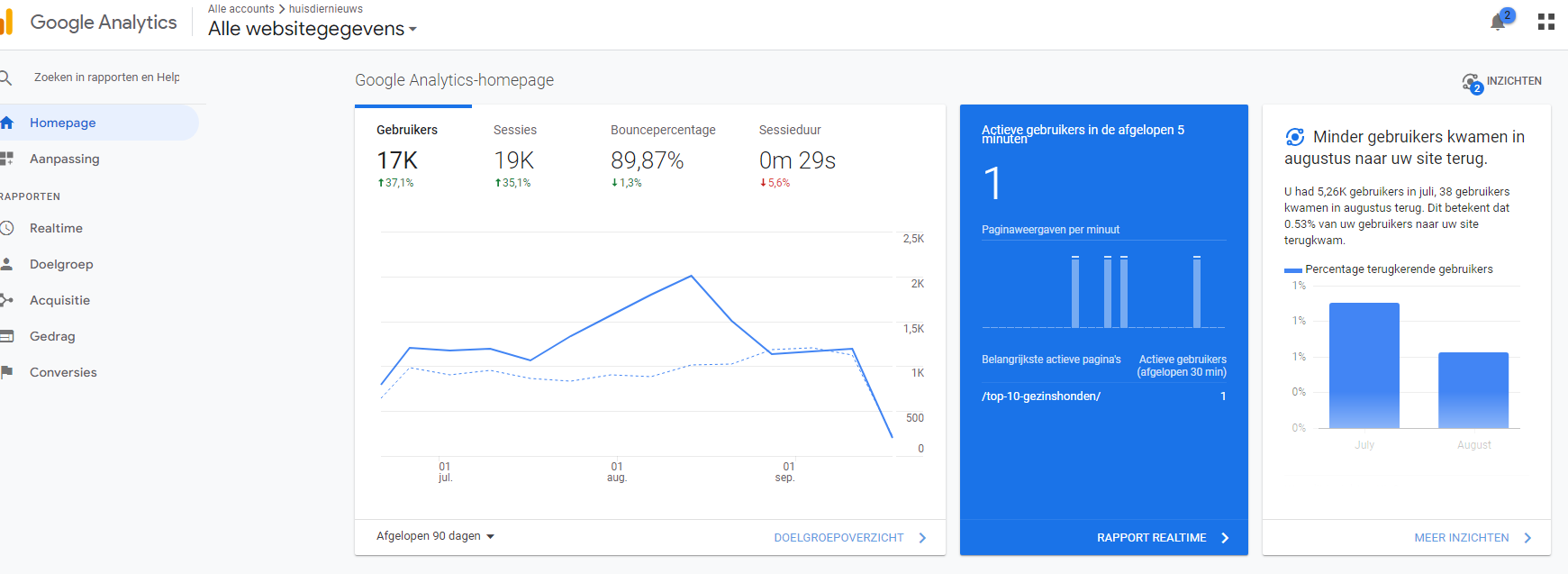Click the 'Google Analytics-homepage' heading
This screenshot has width=1568, height=574.
point(454,80)
